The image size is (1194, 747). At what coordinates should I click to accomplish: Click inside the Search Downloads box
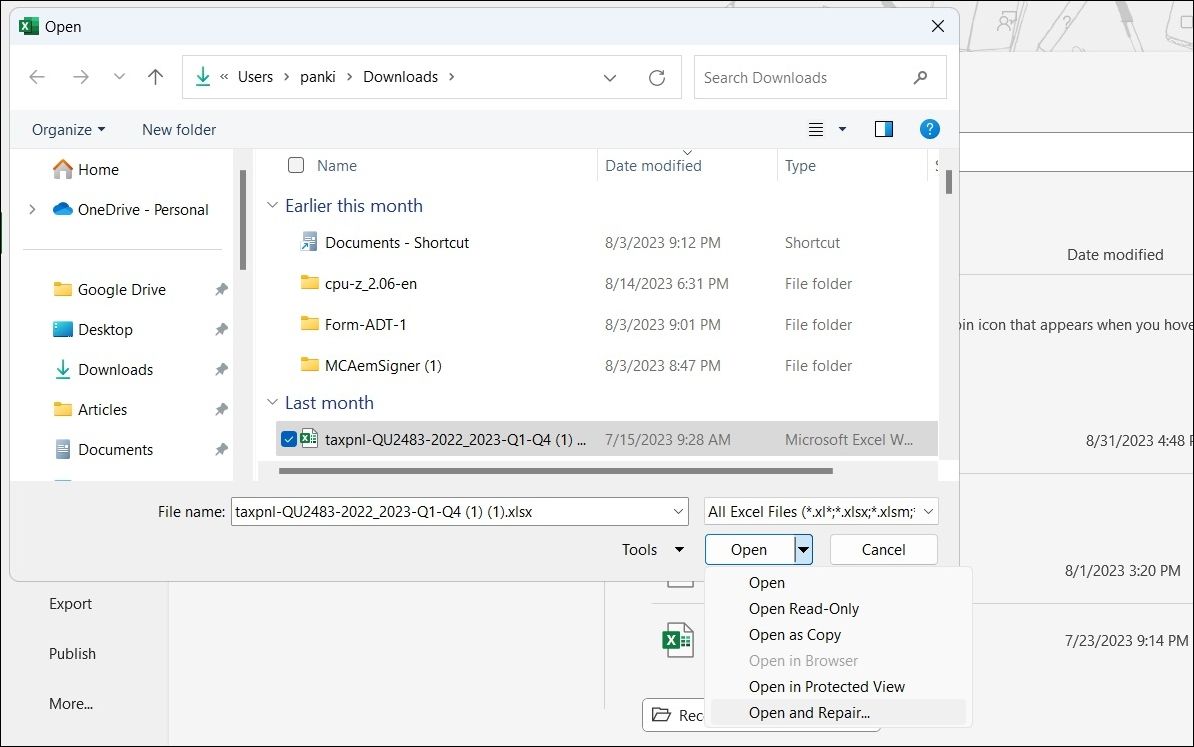click(800, 77)
